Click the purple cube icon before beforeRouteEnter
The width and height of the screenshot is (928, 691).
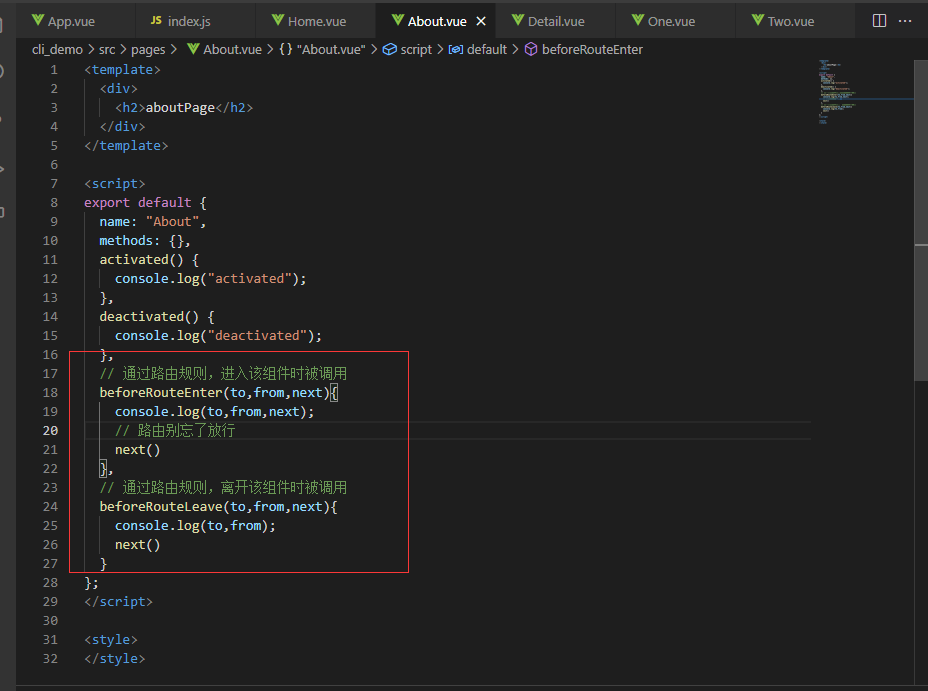pos(531,50)
